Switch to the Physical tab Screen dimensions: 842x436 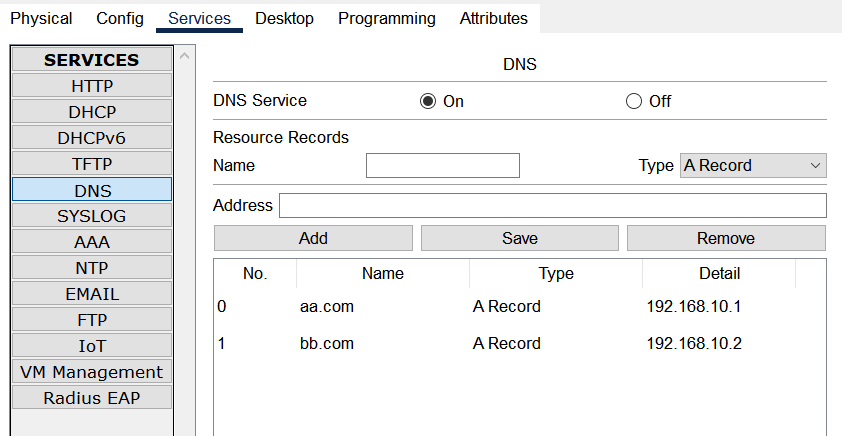coord(41,18)
